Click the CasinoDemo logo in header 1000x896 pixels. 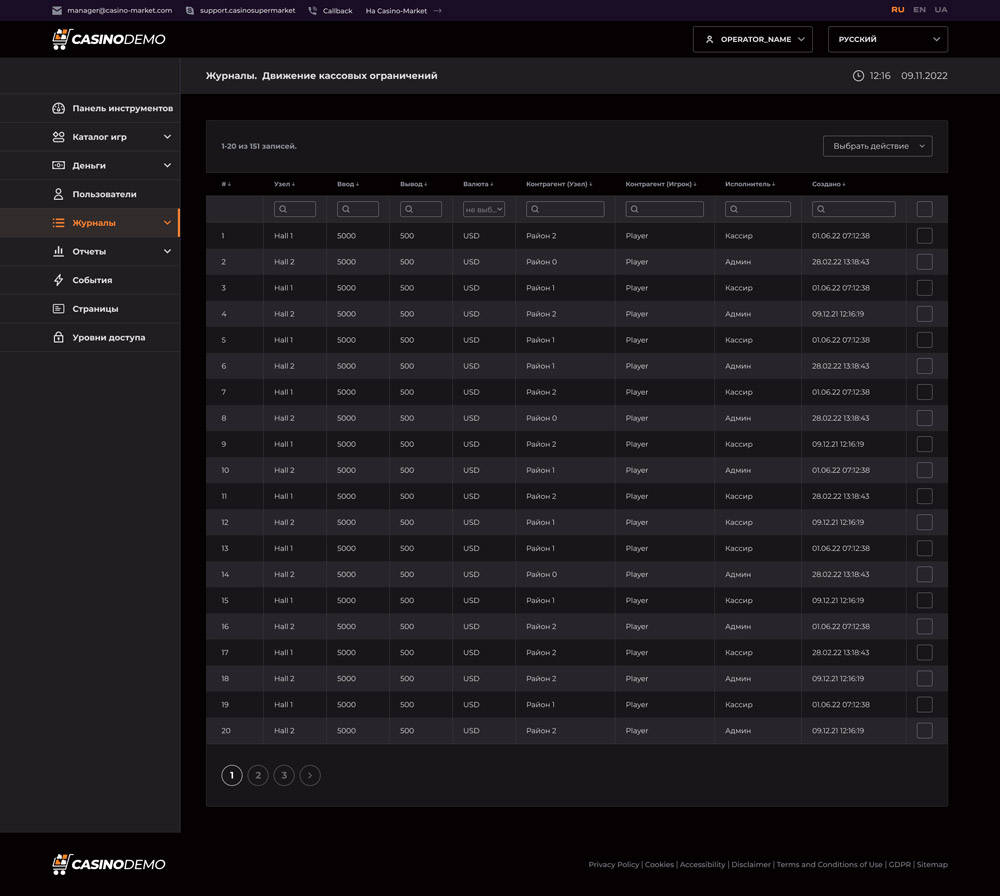tap(108, 39)
